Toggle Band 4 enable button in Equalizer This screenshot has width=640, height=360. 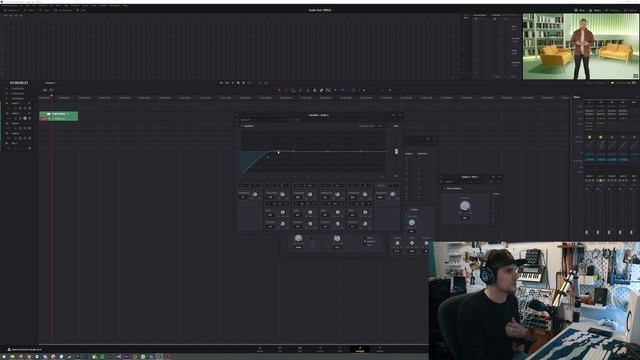coord(326,186)
